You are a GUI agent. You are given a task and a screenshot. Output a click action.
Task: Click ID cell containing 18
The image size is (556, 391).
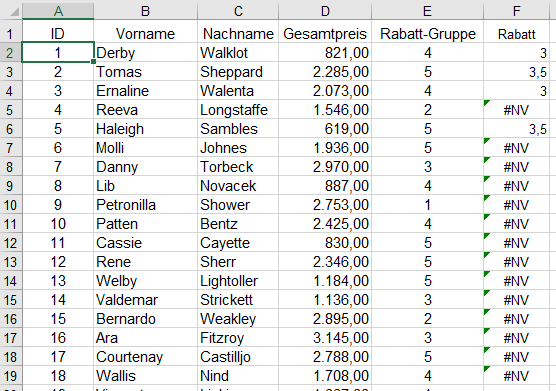pyautogui.click(x=58, y=376)
